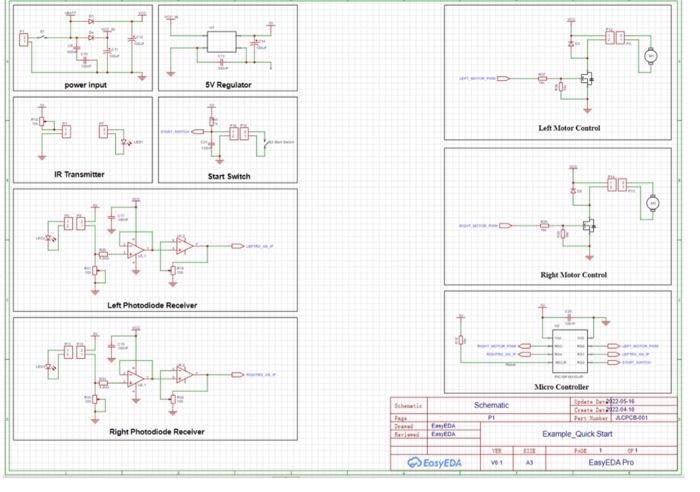Select the ground symbol in power input block
Image resolution: width=700 pixels, height=492 pixels.
[x=142, y=77]
